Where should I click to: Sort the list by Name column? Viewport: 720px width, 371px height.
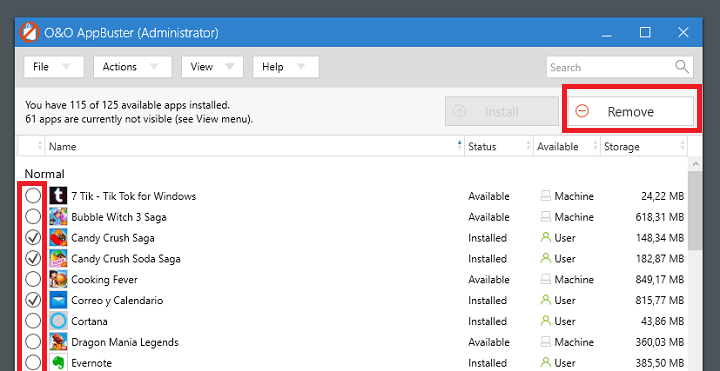click(254, 146)
